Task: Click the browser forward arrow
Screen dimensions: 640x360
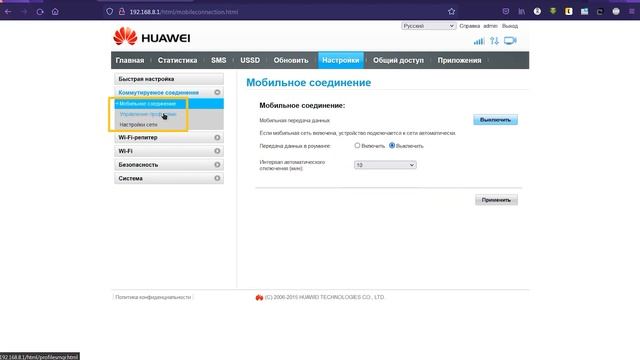Action: click(24, 12)
